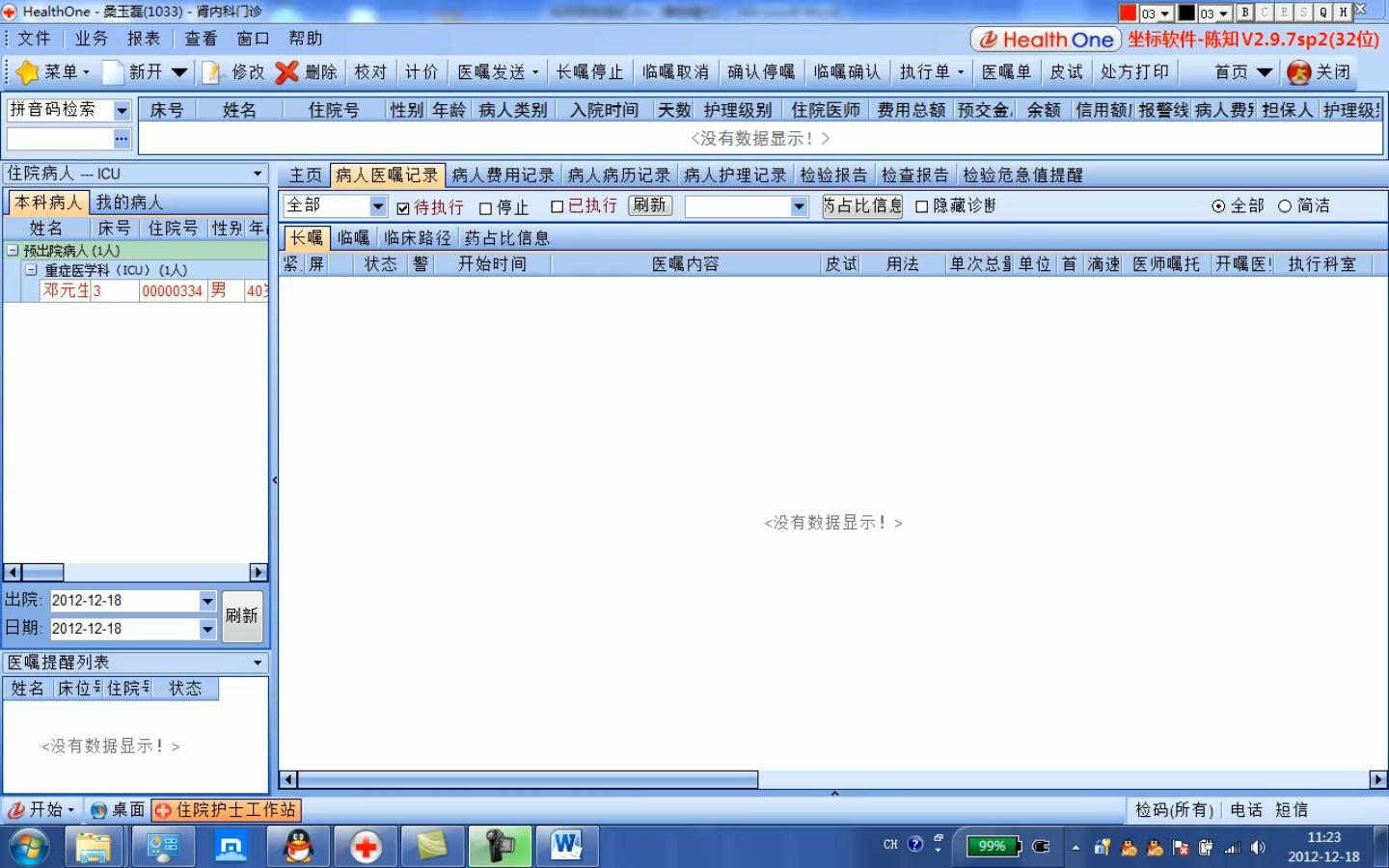Click the 删除 red X icon
This screenshot has height=868, width=1389.
pos(286,72)
